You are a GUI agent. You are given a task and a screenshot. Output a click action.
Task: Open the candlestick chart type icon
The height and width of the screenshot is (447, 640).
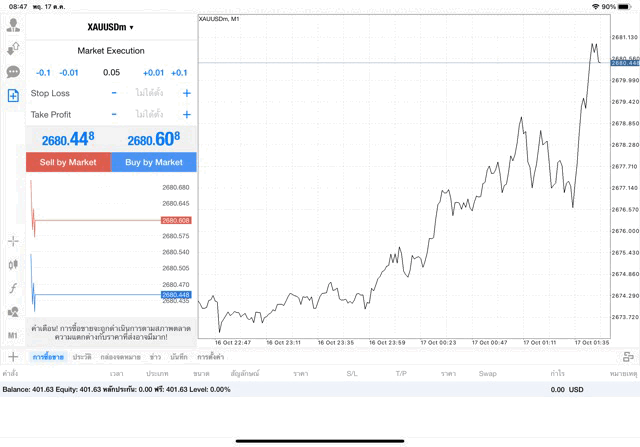pos(13,265)
